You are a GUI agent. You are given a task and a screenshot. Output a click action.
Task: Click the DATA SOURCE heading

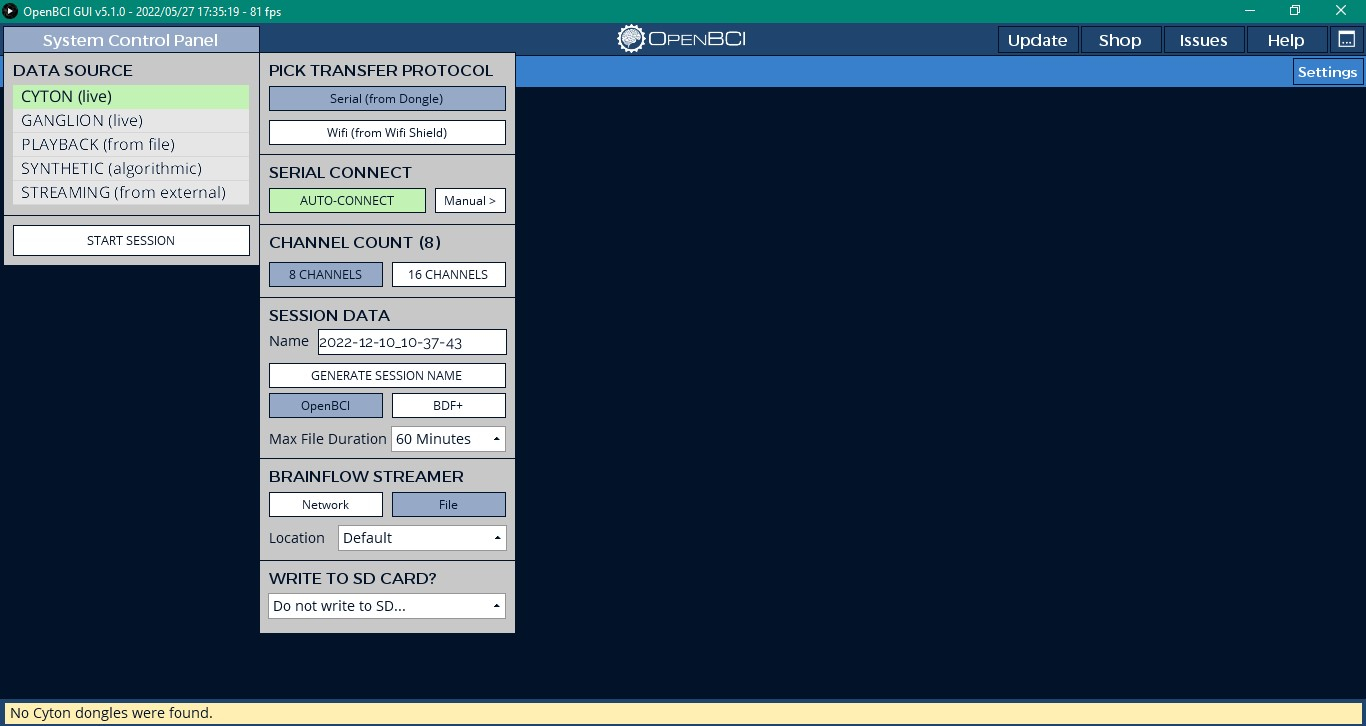coord(73,71)
